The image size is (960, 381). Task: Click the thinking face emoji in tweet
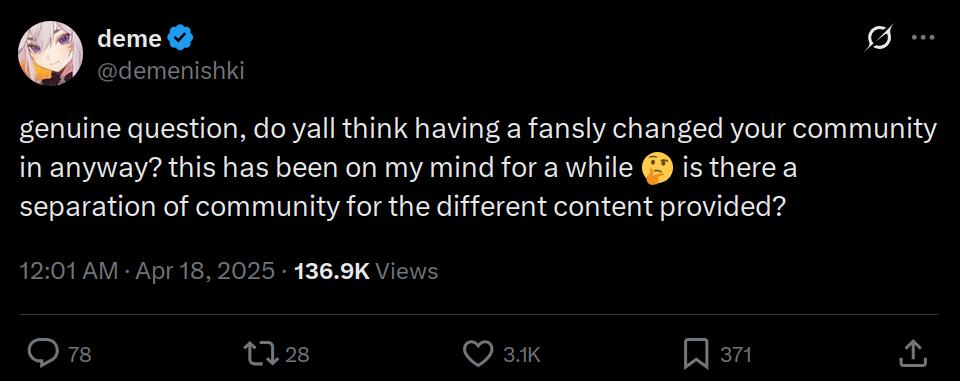tap(656, 168)
